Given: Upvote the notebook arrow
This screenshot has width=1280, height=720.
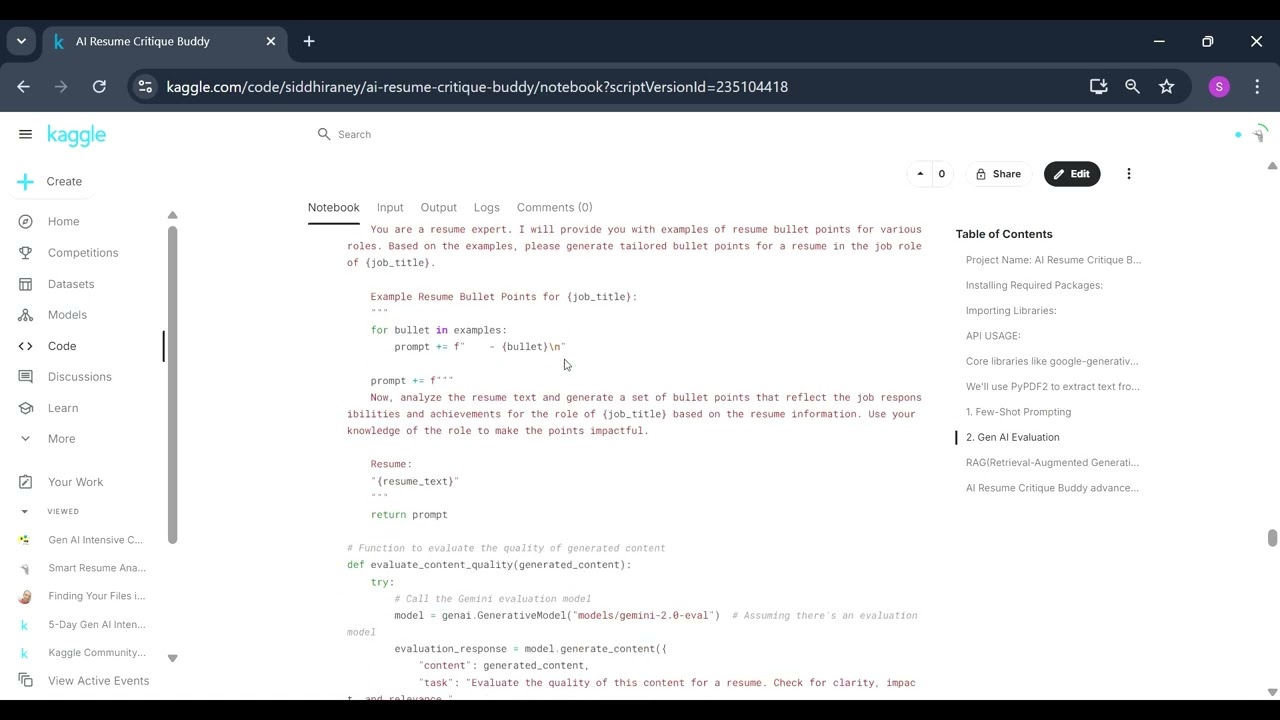Looking at the screenshot, I should click(x=920, y=174).
